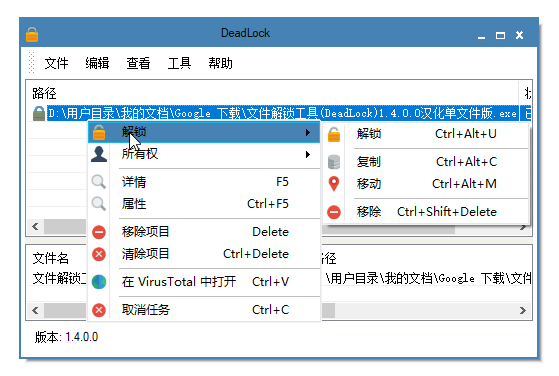Click the user silhouette icon beside 所有权
This screenshot has width=559, height=376.
pos(99,154)
